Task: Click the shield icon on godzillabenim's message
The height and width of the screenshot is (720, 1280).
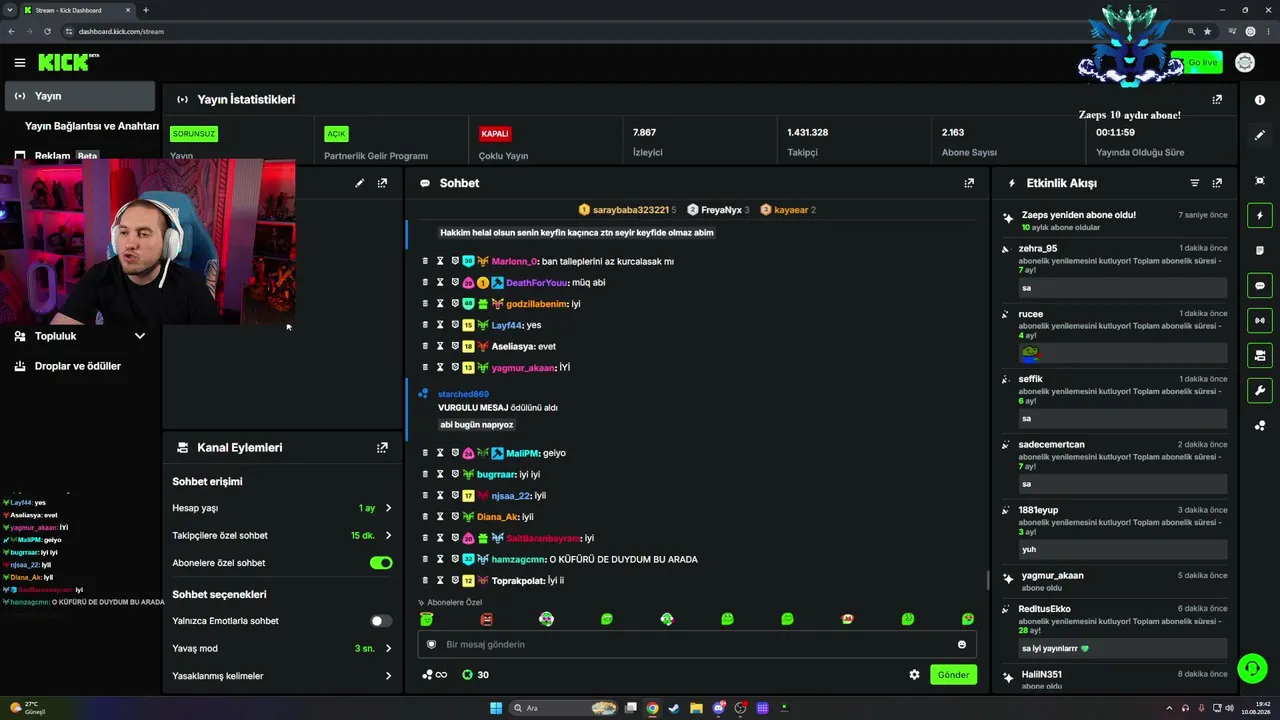Action: (x=454, y=304)
